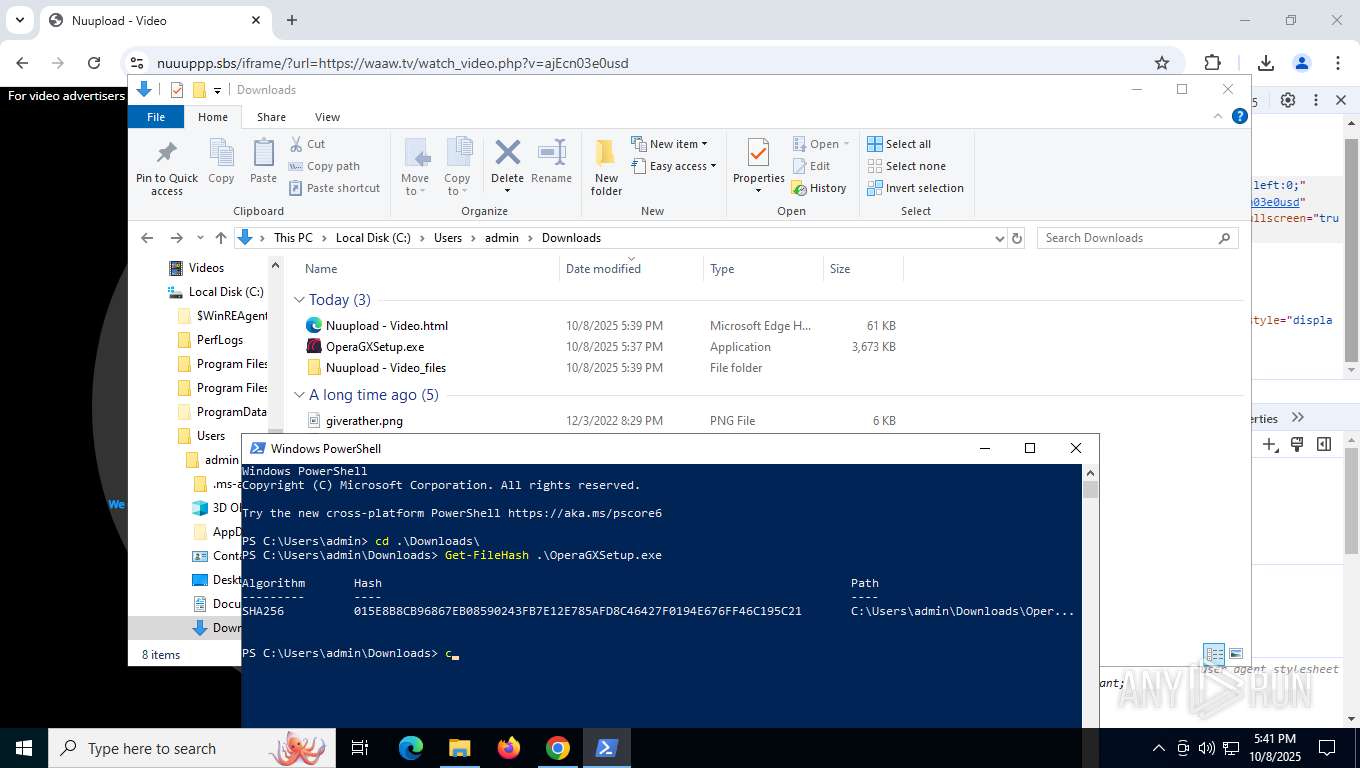Collapse A long time ago group
This screenshot has height=768, width=1360.
299,395
